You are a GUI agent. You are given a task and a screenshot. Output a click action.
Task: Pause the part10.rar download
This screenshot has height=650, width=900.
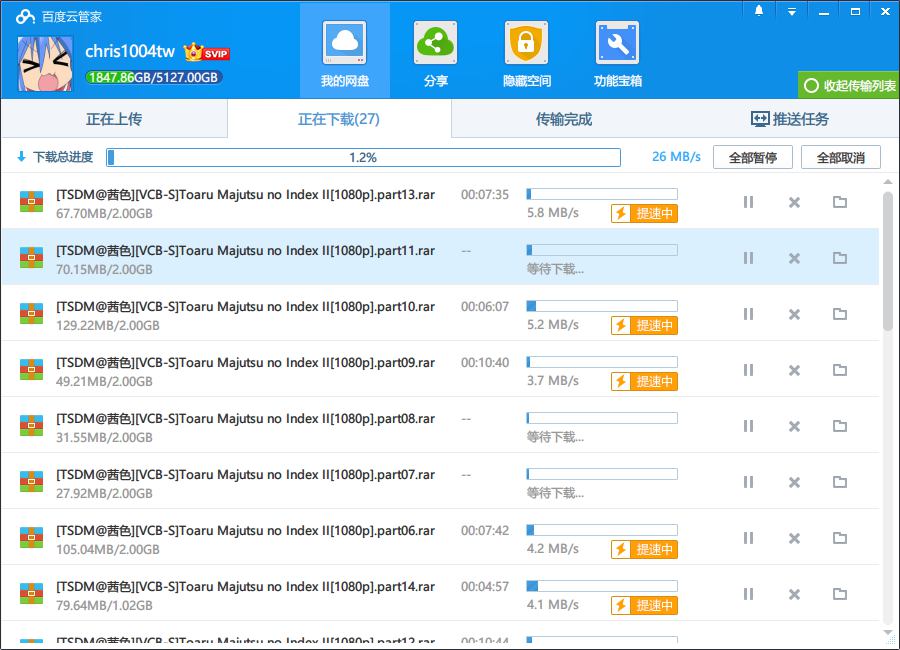(748, 314)
